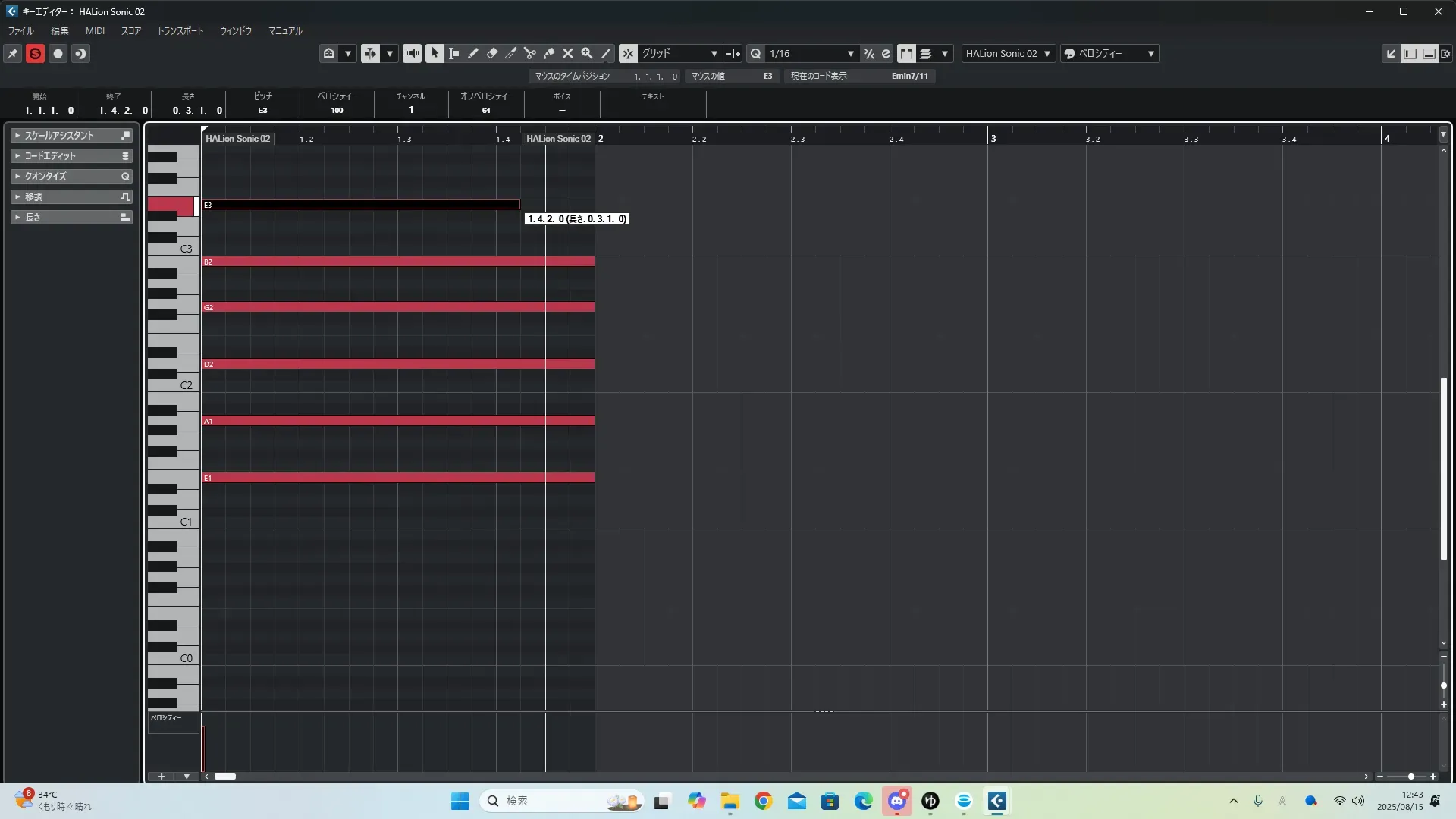The width and height of the screenshot is (1456, 819).
Task: Toggle Snap on/off button
Action: point(628,53)
